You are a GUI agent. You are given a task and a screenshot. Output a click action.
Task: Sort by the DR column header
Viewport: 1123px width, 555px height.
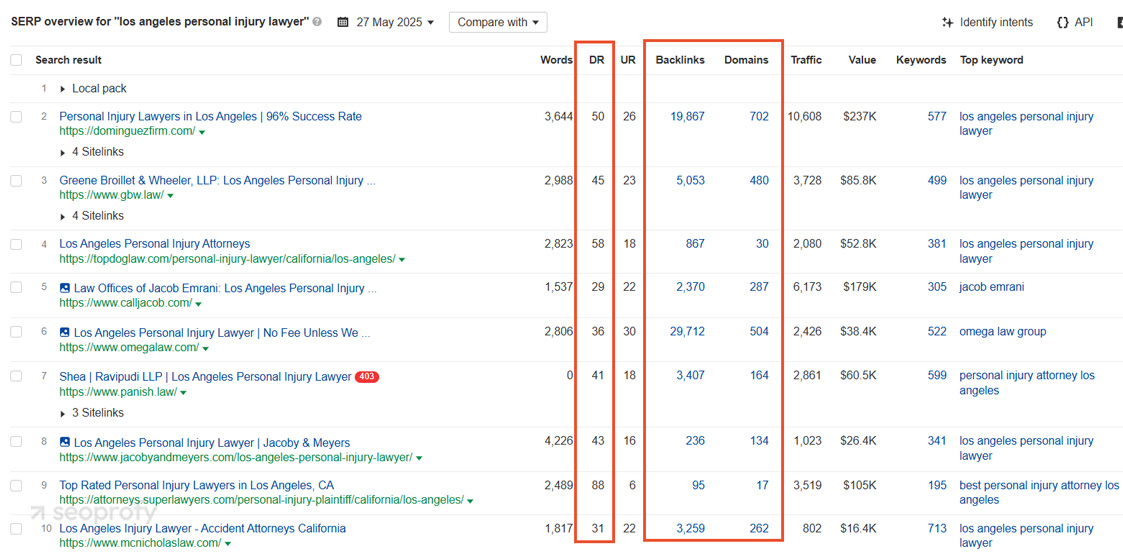(x=597, y=60)
